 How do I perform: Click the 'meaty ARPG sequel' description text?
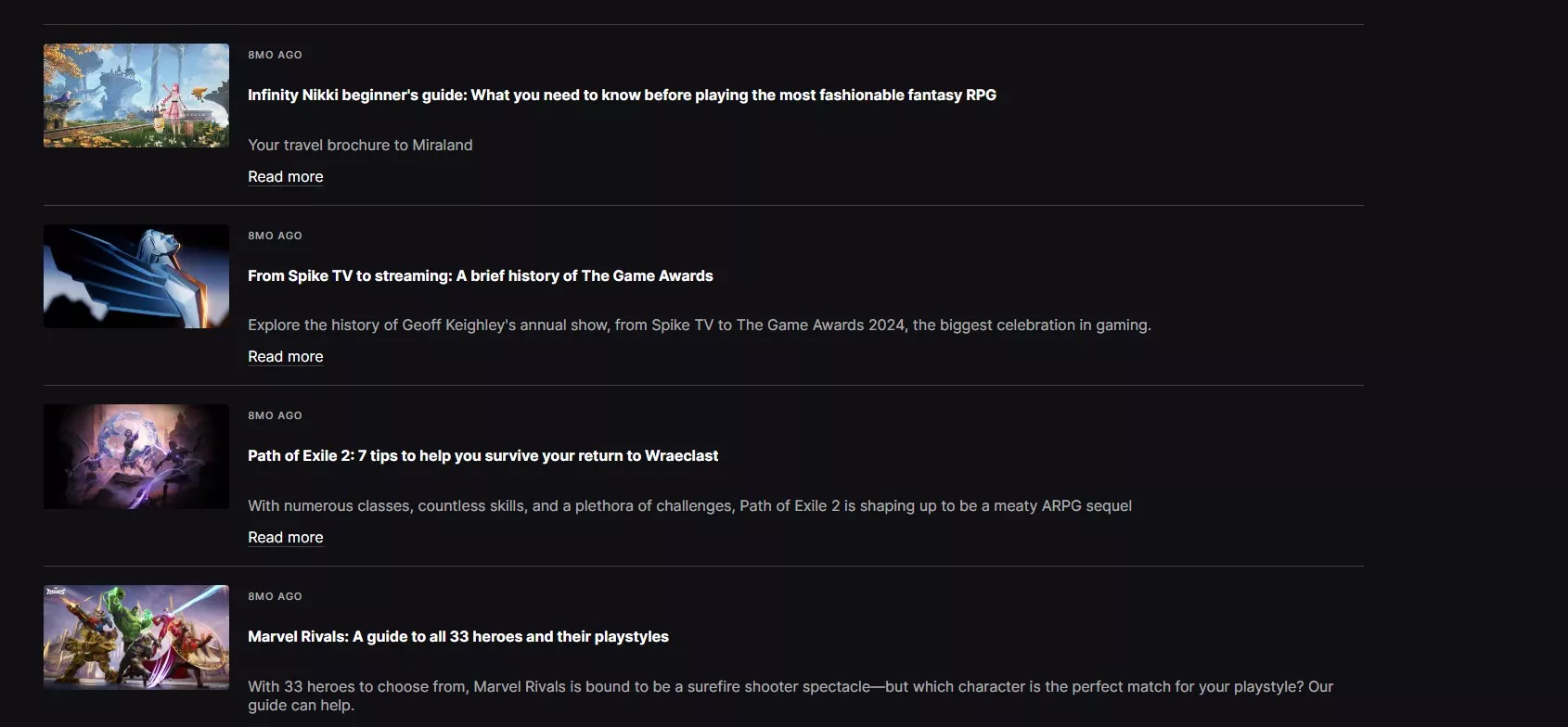click(x=689, y=505)
